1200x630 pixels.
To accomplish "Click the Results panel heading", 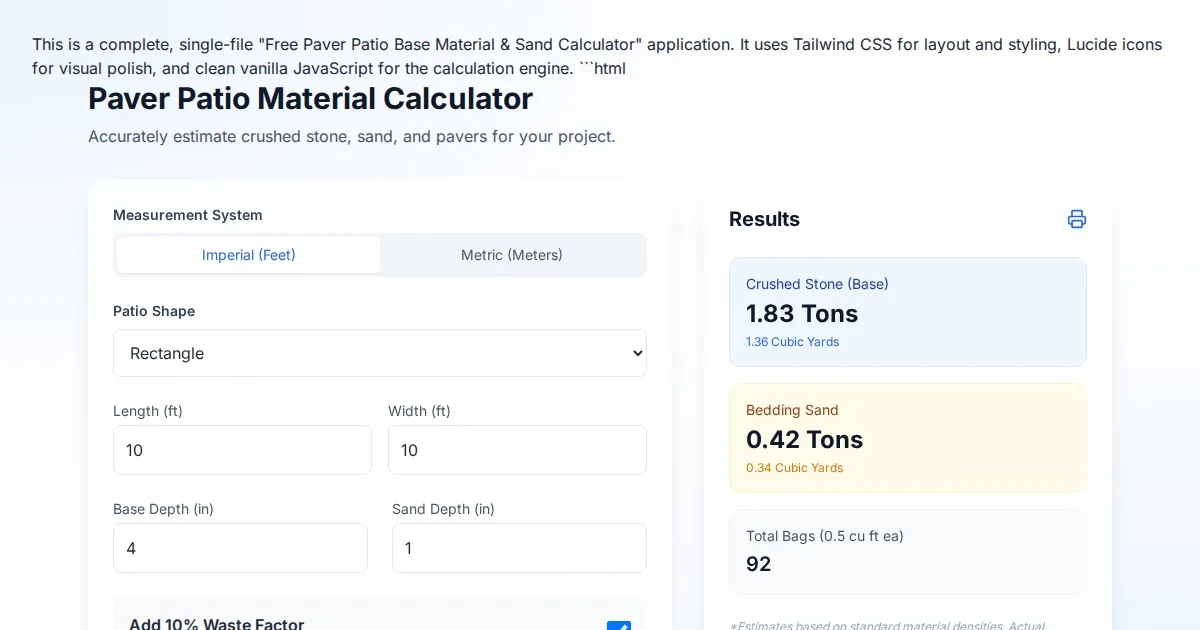I will click(764, 219).
